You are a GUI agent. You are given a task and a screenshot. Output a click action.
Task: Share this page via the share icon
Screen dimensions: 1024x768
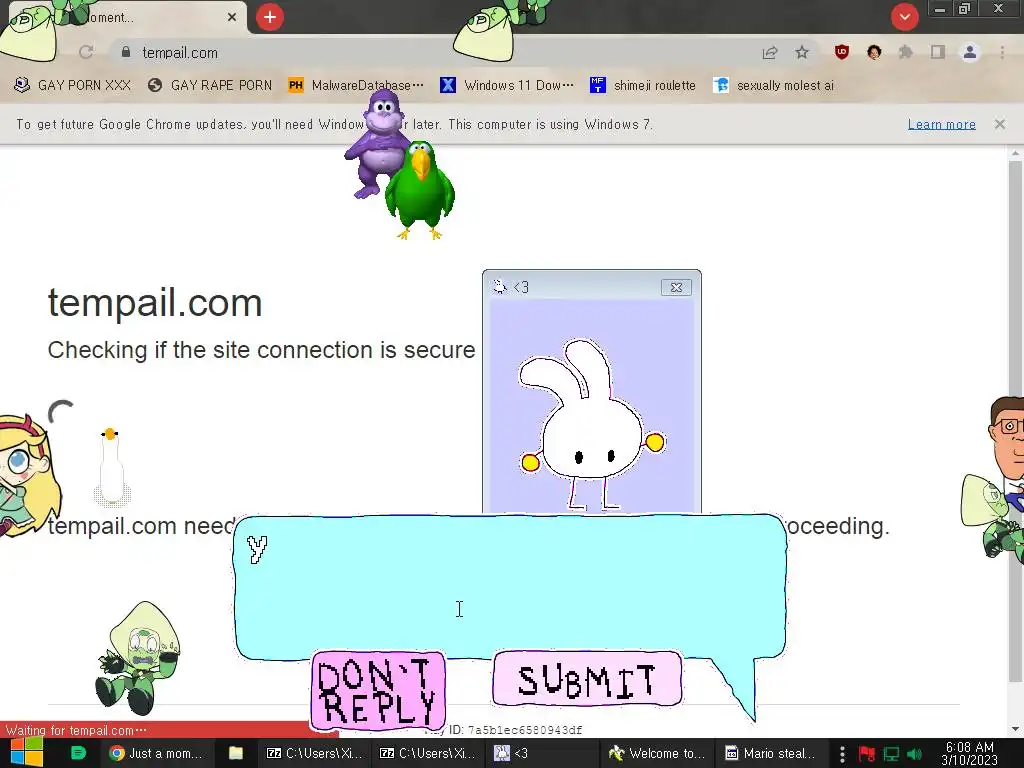pyautogui.click(x=770, y=53)
